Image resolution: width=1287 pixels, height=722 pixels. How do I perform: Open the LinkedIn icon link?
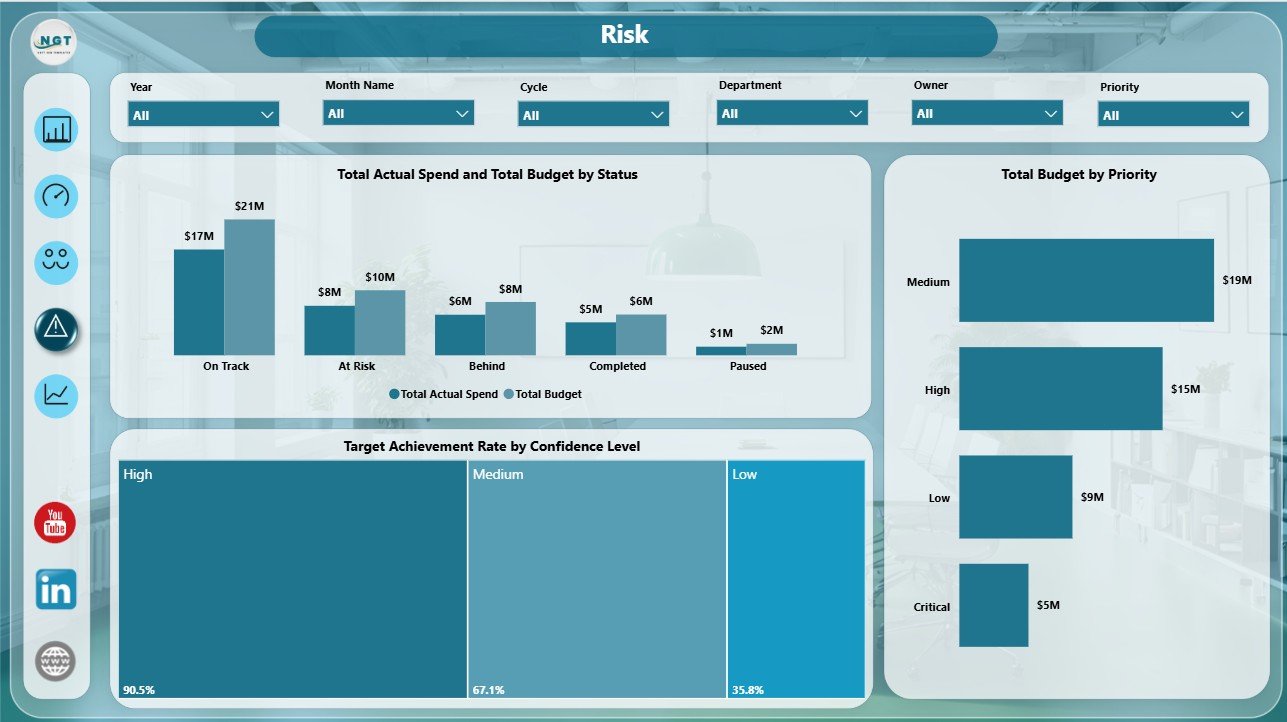click(56, 590)
